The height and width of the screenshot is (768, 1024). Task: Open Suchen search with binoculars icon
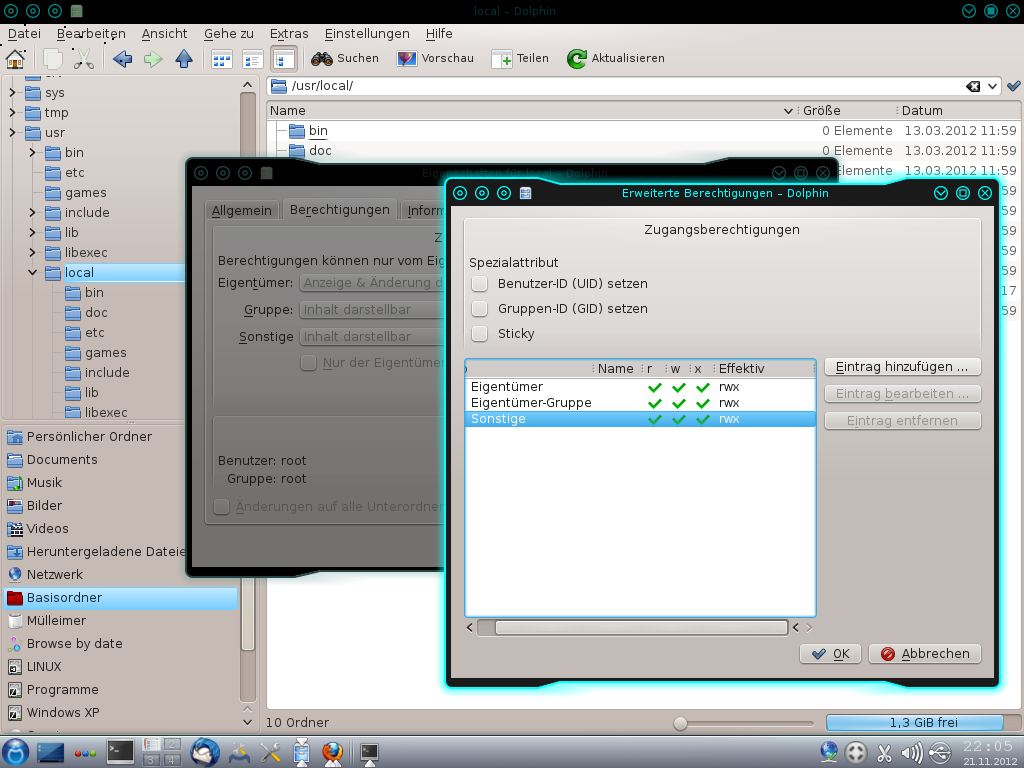(345, 58)
